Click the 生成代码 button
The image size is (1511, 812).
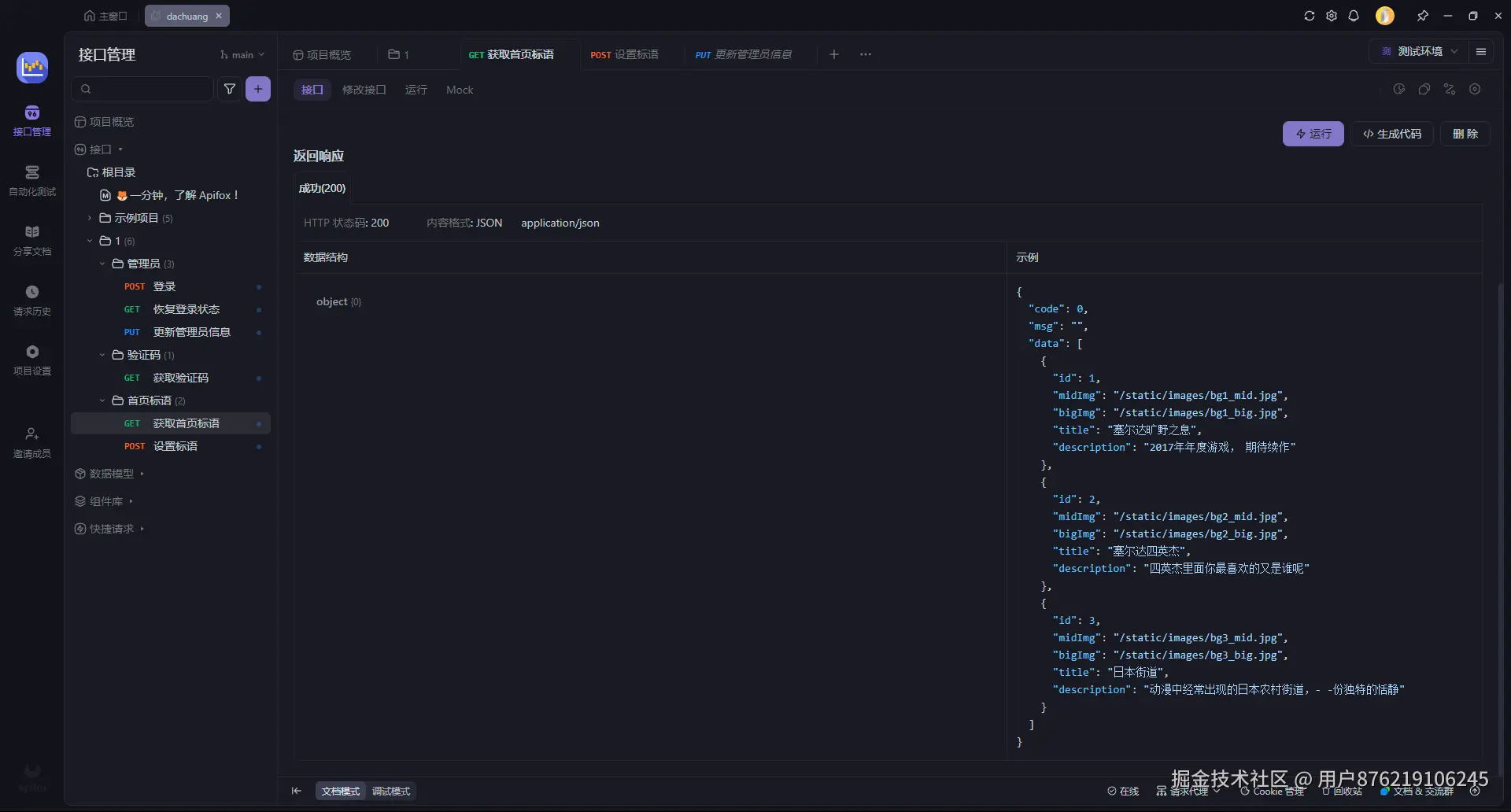tap(1392, 134)
